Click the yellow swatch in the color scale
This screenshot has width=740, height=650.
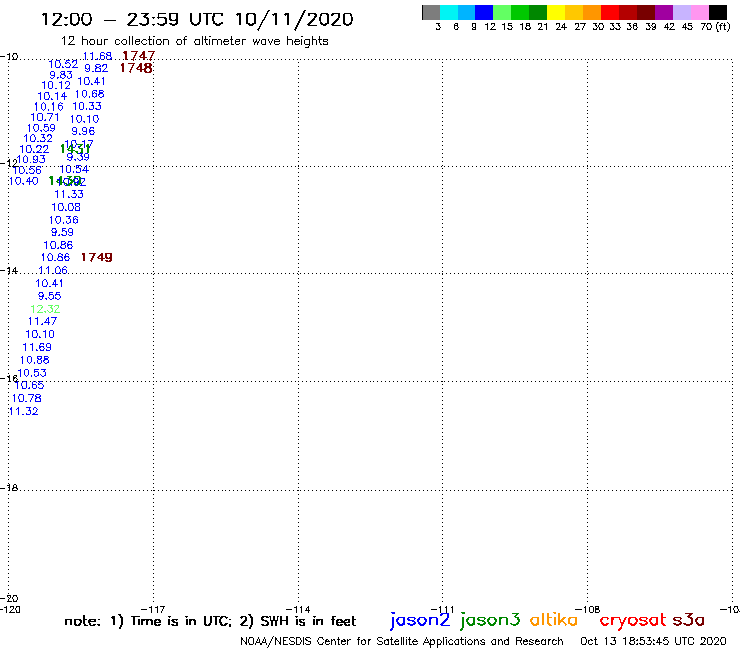click(x=556, y=13)
